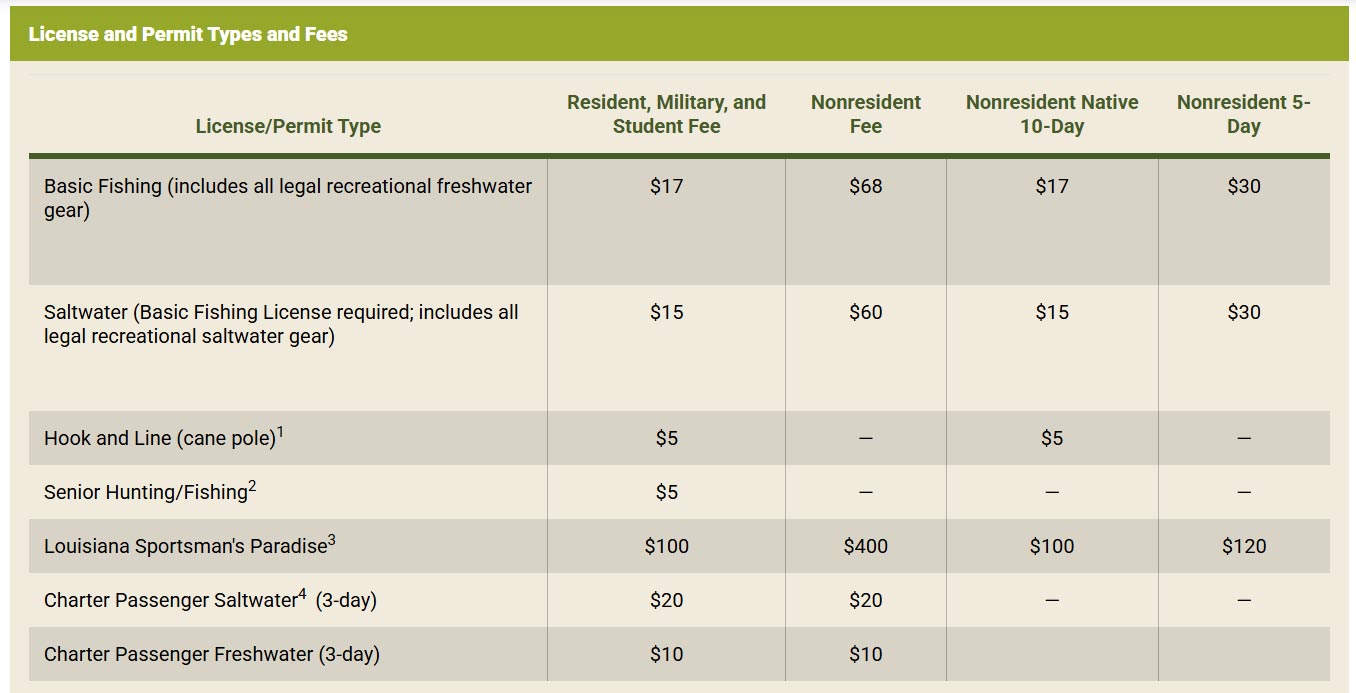Click the Nonresident 5-Day column header
This screenshot has width=1356, height=693.
coord(1243,114)
